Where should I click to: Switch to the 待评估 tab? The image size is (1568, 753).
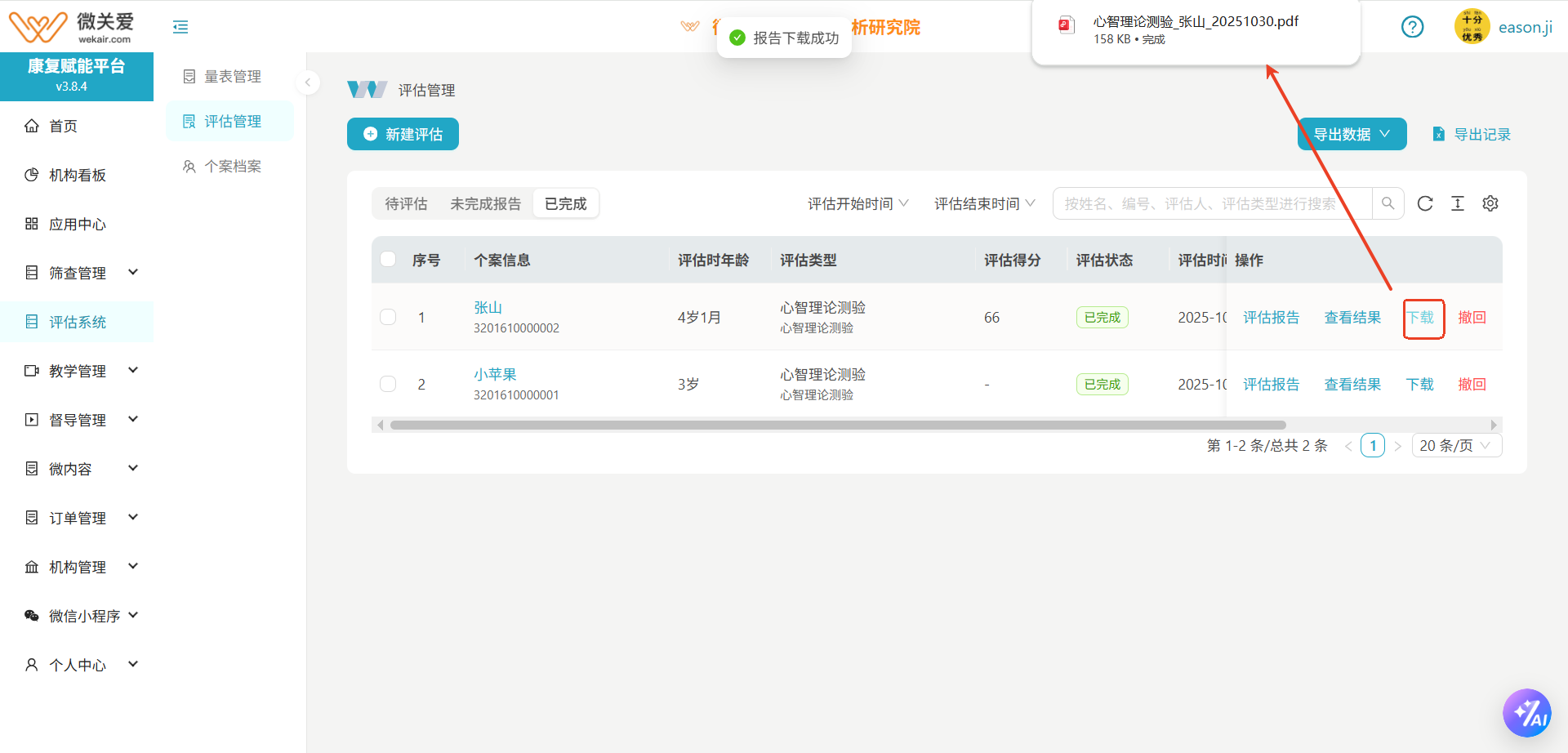(406, 203)
